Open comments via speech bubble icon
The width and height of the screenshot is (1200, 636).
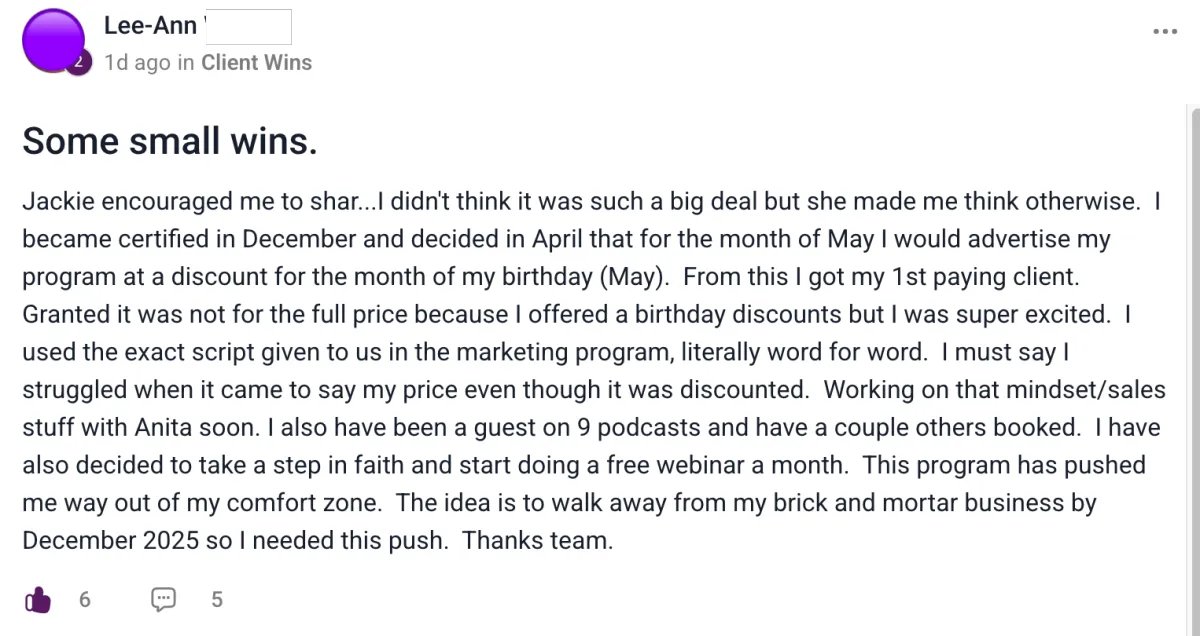163,600
